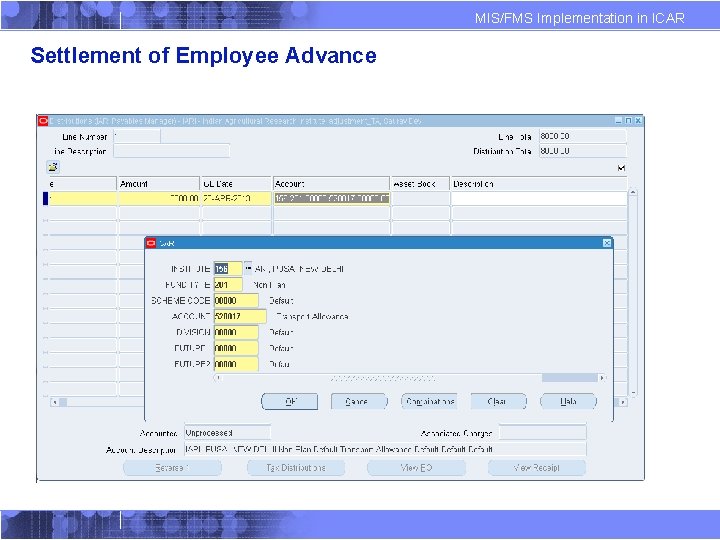Open the INSTITUTE list of values button

(x=248, y=267)
